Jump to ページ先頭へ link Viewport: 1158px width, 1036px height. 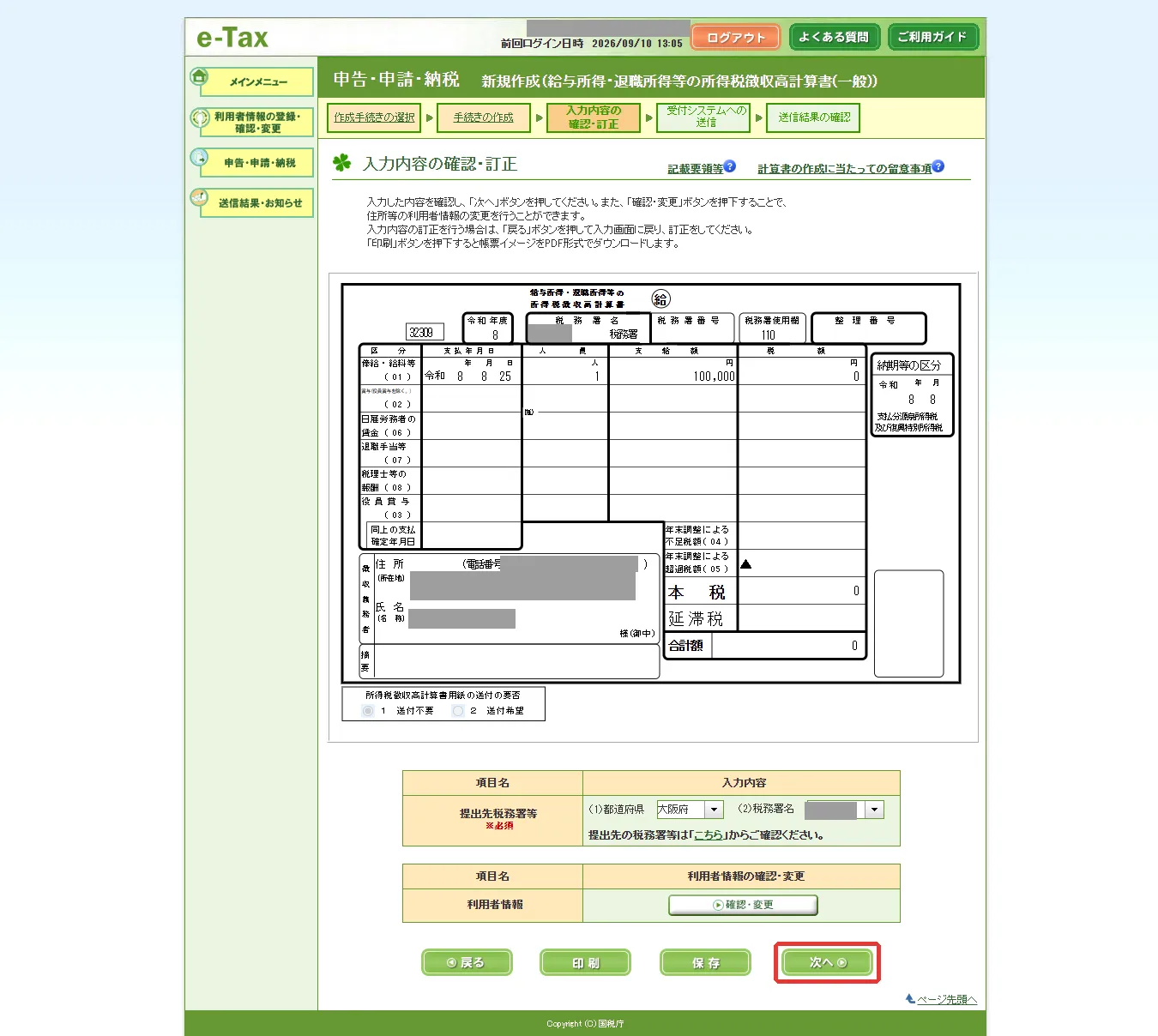pos(947,999)
